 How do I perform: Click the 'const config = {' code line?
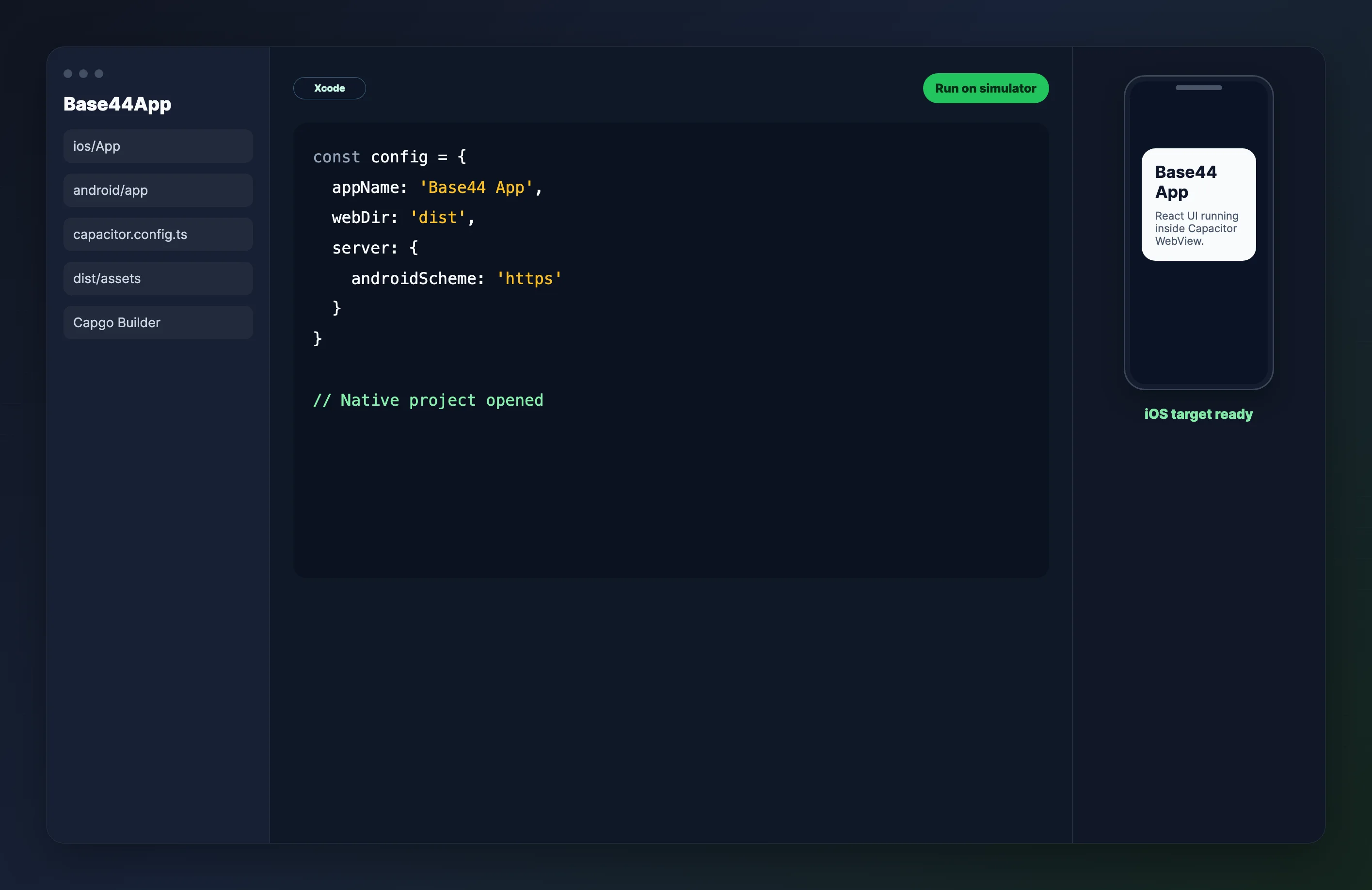click(x=390, y=157)
